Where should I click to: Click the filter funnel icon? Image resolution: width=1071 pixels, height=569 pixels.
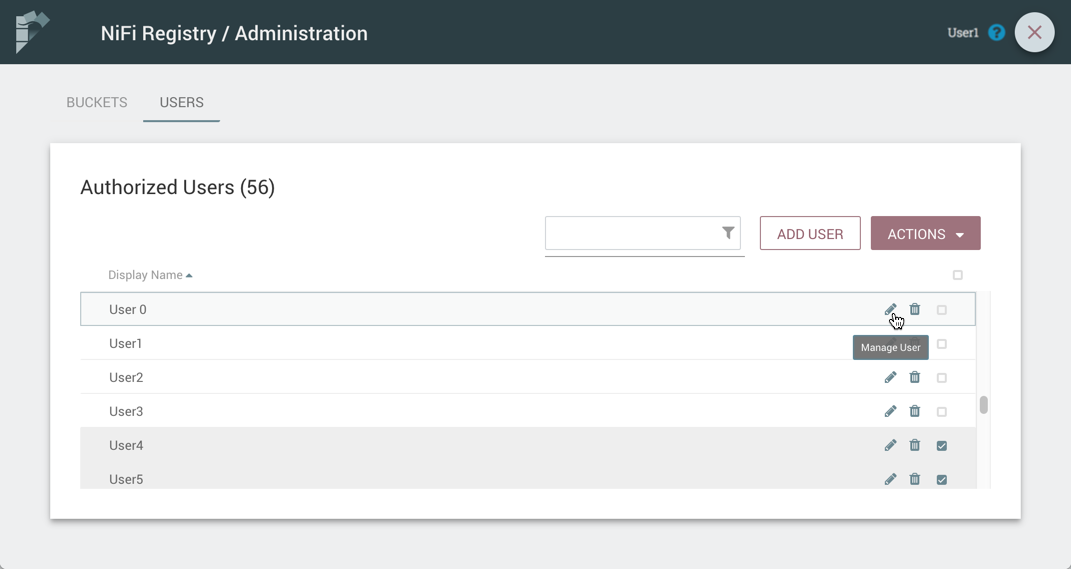[728, 233]
